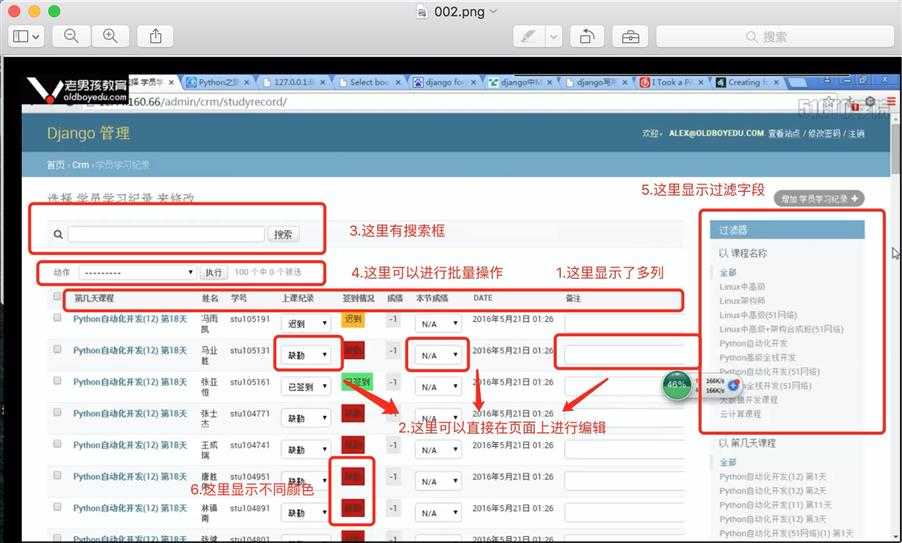Switch to the 127.0.0.1 browser tab
Image resolution: width=902 pixels, height=543 pixels.
293,83
